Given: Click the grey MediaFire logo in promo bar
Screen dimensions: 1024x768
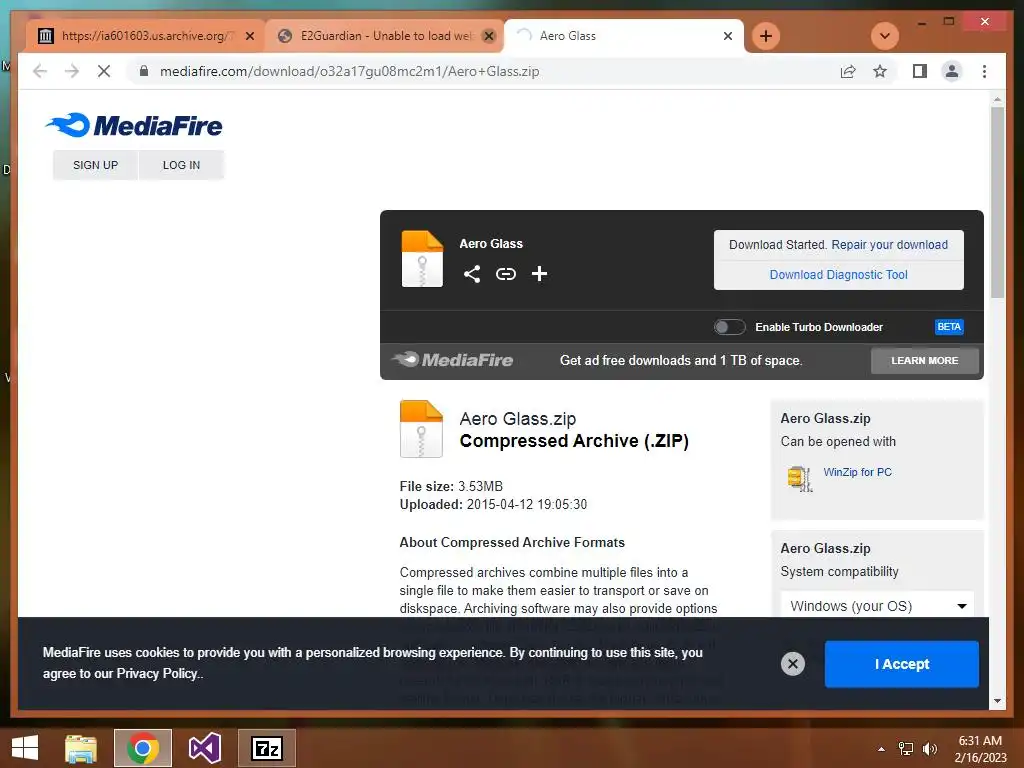Looking at the screenshot, I should coord(453,360).
